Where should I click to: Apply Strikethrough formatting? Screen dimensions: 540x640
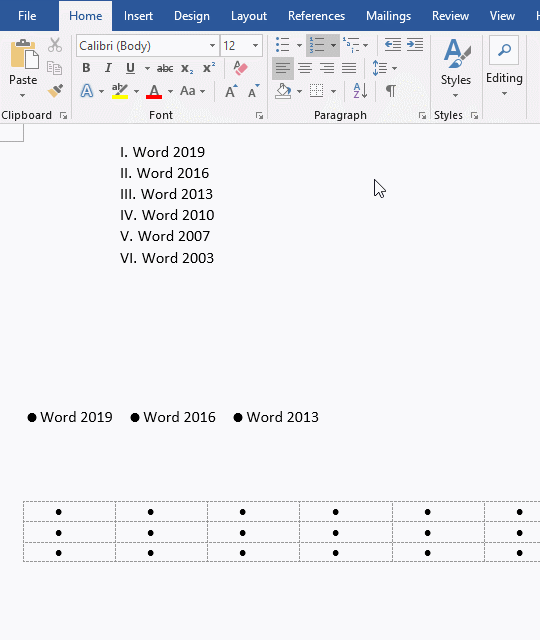click(165, 69)
